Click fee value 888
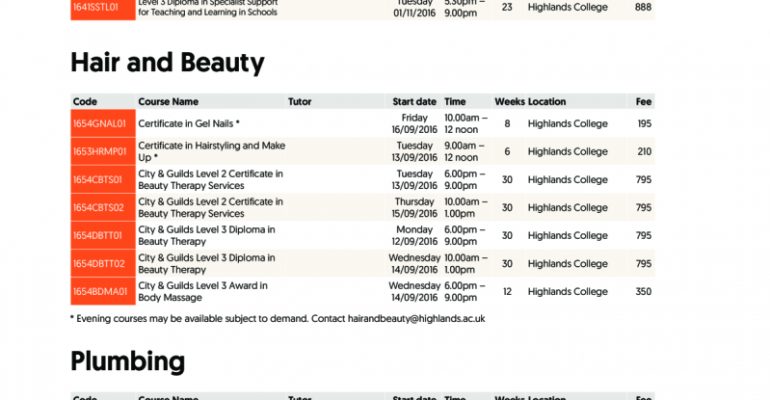770x400 pixels. click(x=643, y=7)
